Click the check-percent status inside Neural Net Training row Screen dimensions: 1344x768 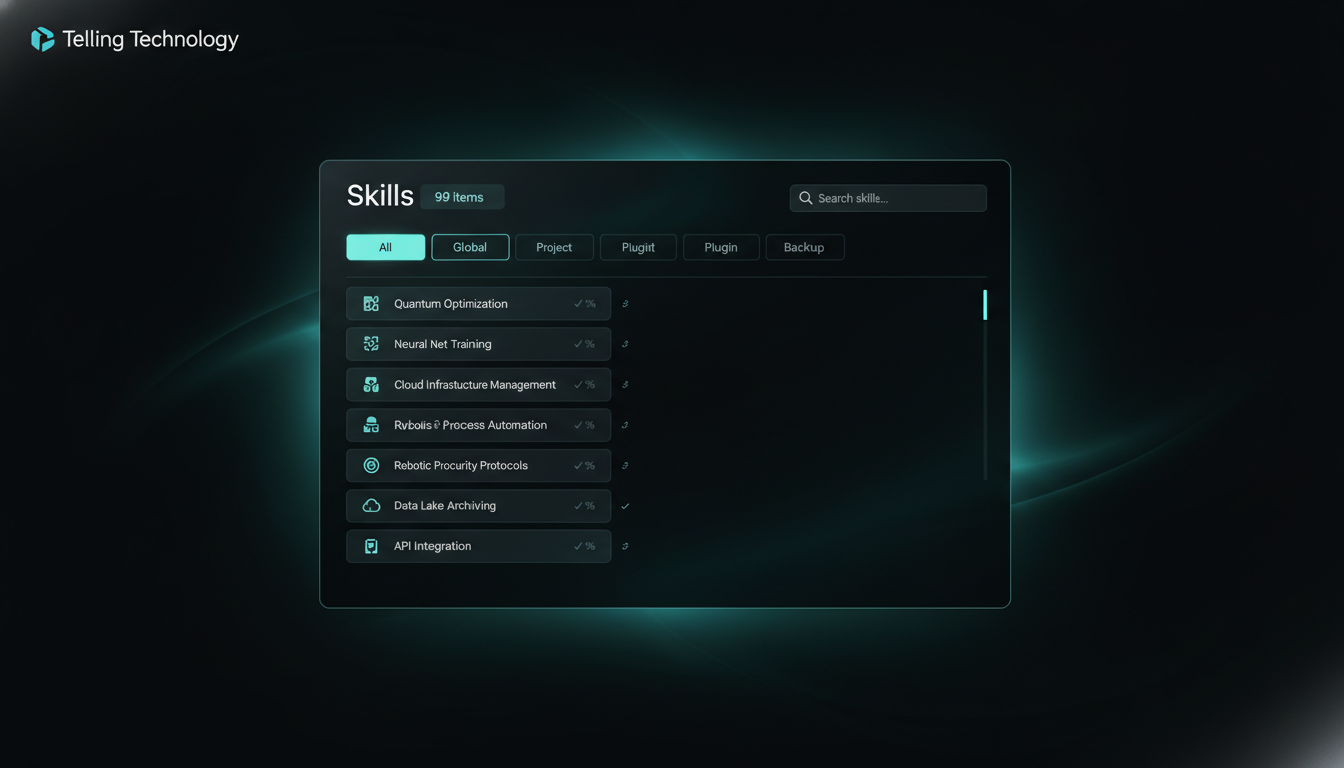tap(584, 344)
